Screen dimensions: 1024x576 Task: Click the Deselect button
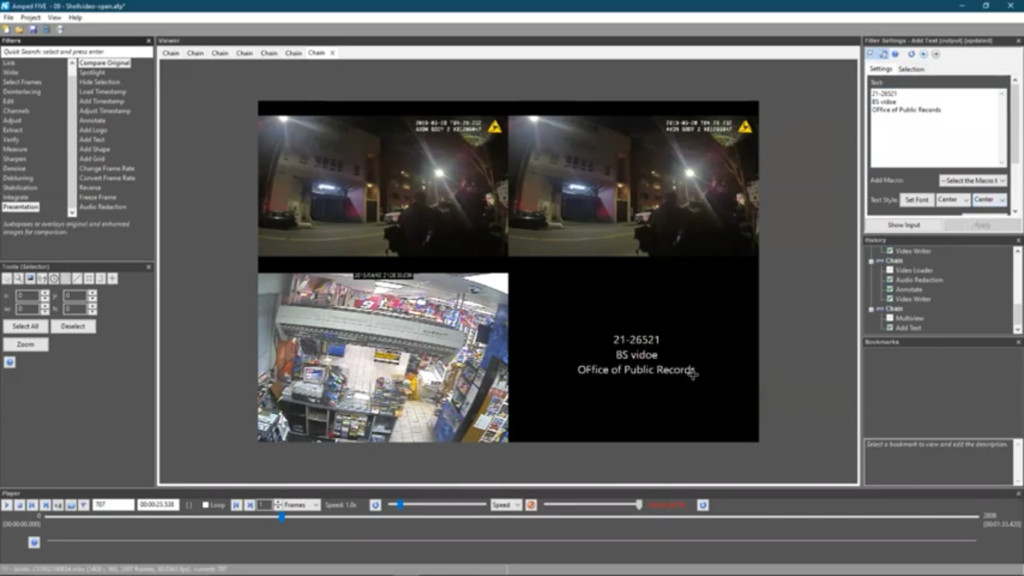(72, 326)
